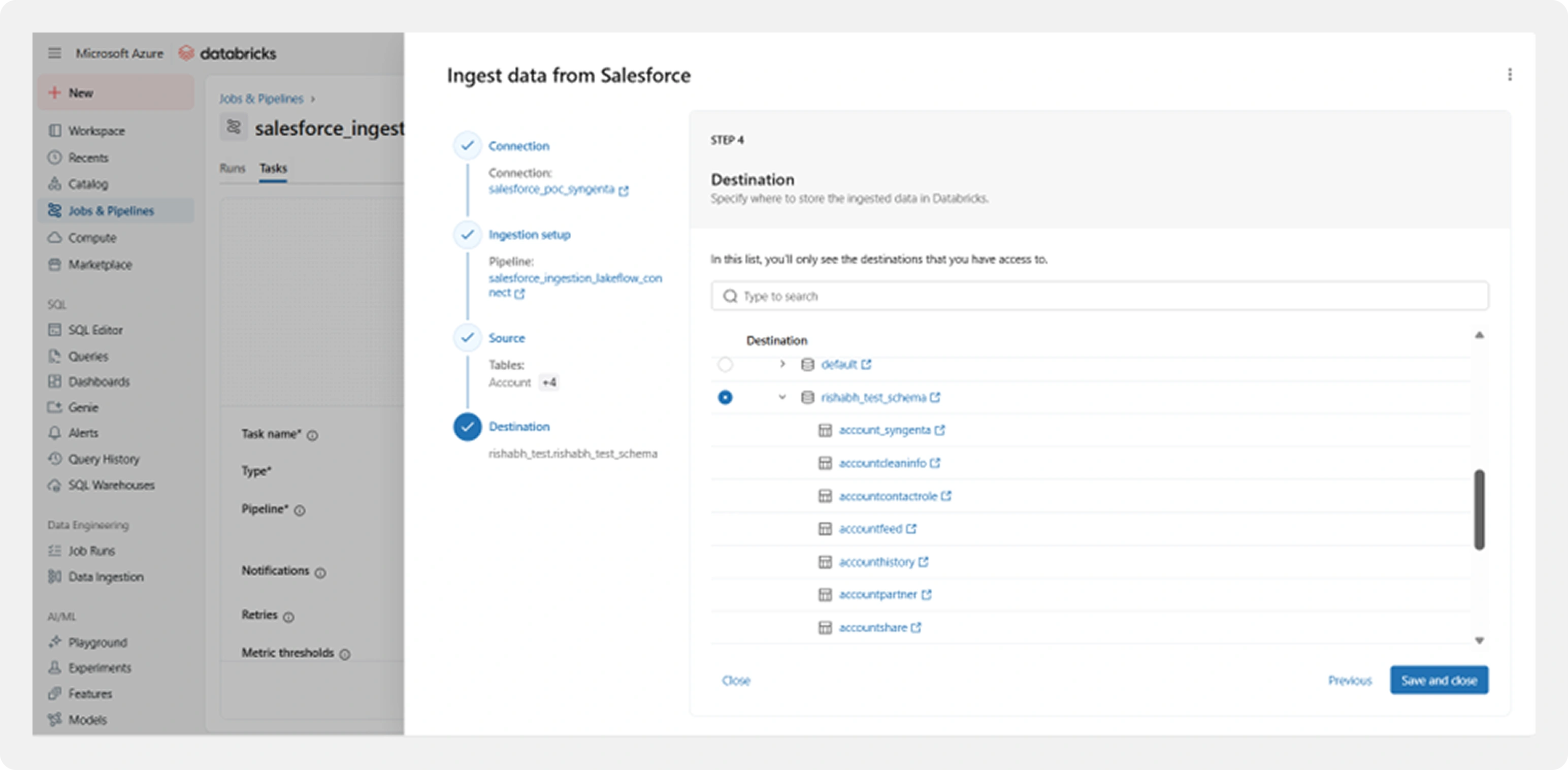This screenshot has width=1568, height=770.
Task: Open the kebab menu on the dialog
Action: pos(1511,74)
